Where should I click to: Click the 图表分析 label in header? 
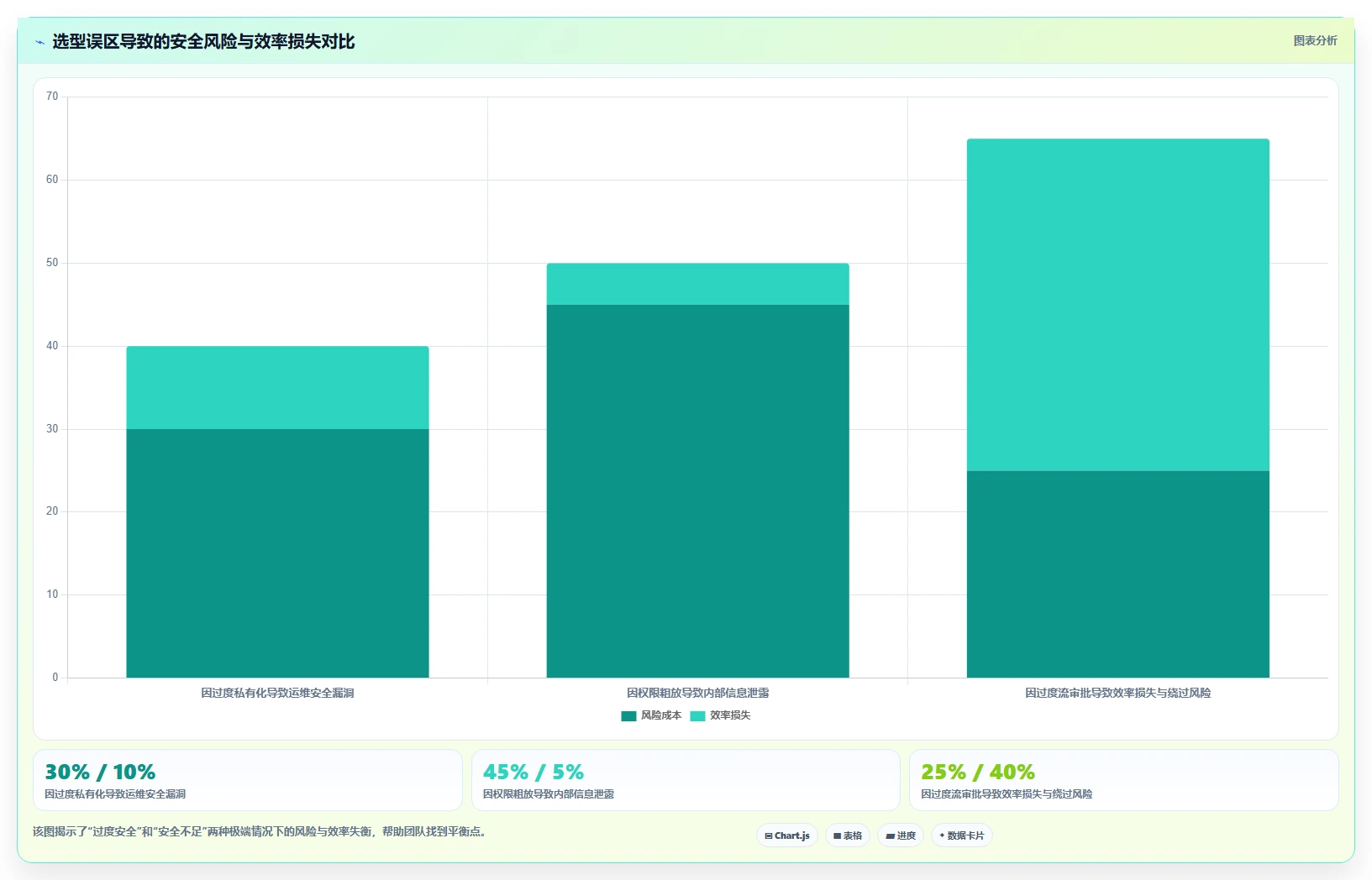click(x=1315, y=40)
